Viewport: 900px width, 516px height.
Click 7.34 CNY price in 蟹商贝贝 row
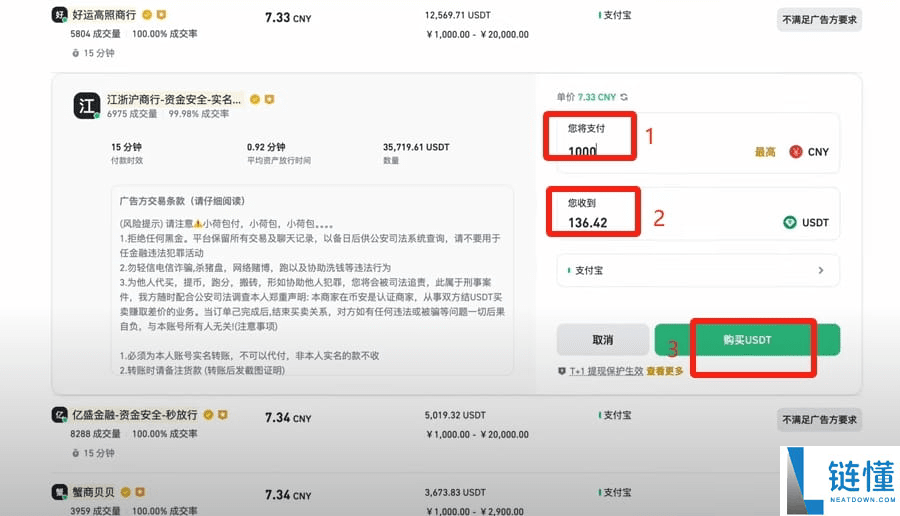pos(288,495)
